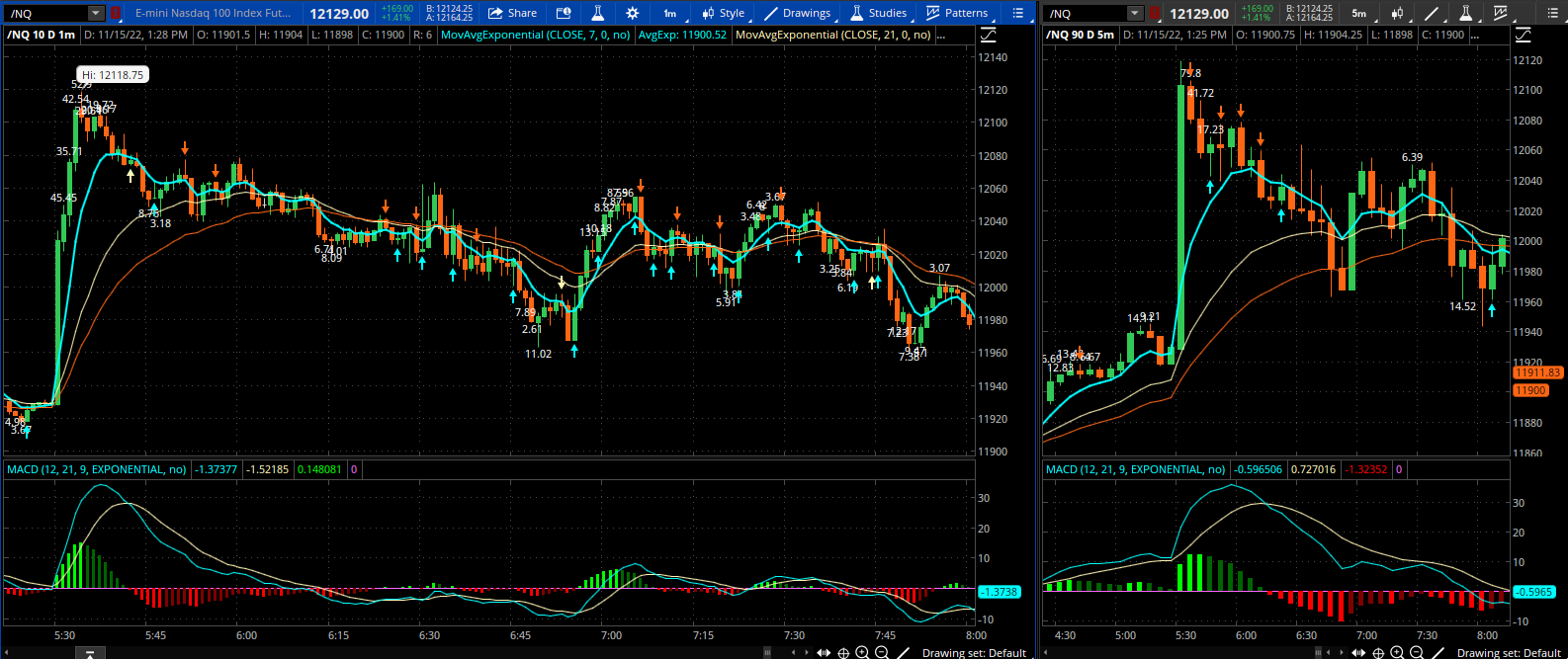Click the /NQ 90 D 5m chart label
The width and height of the screenshot is (1568, 659).
[x=1081, y=35]
